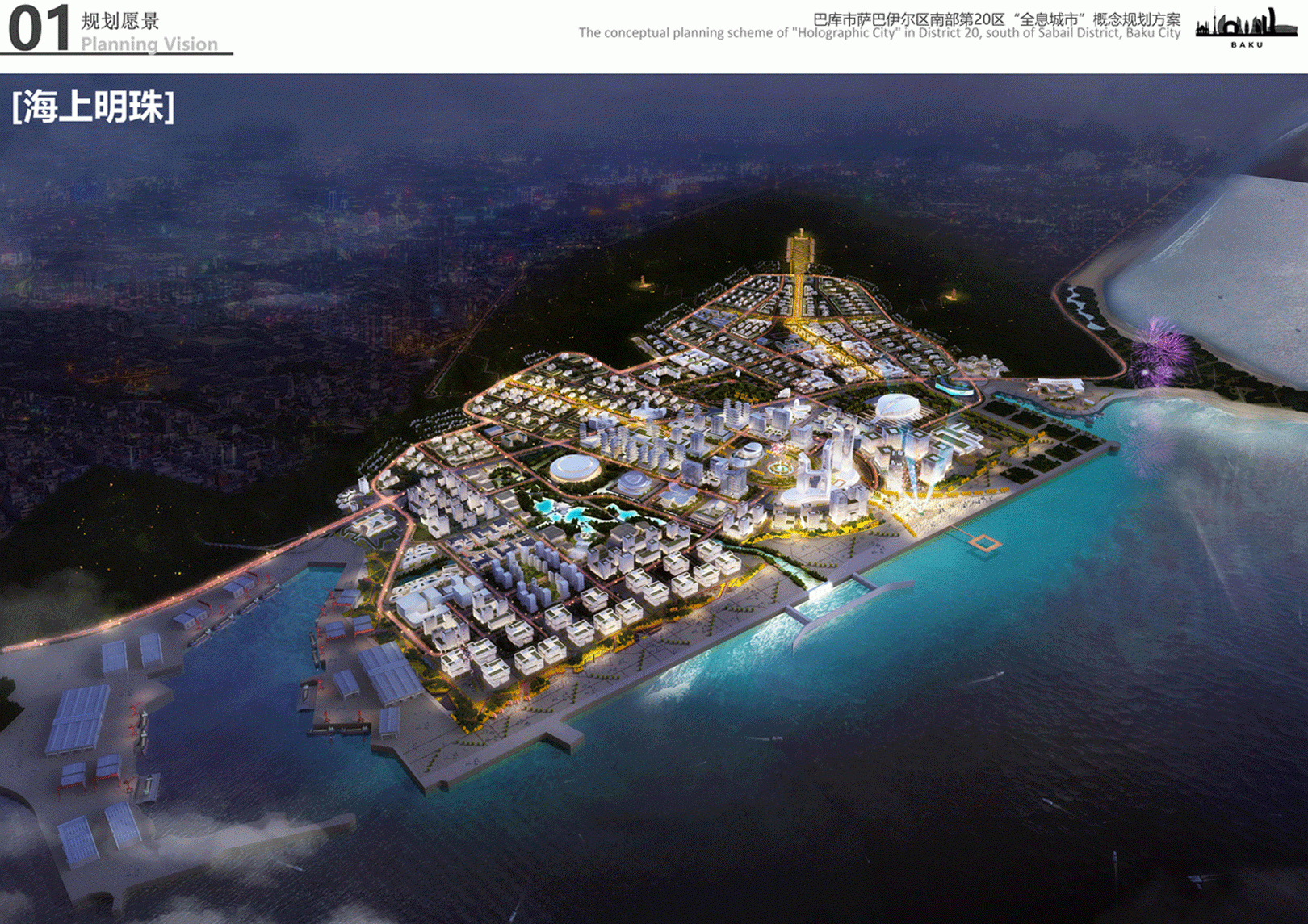
Task: Click the orange square platform in the sea
Action: pos(984,543)
